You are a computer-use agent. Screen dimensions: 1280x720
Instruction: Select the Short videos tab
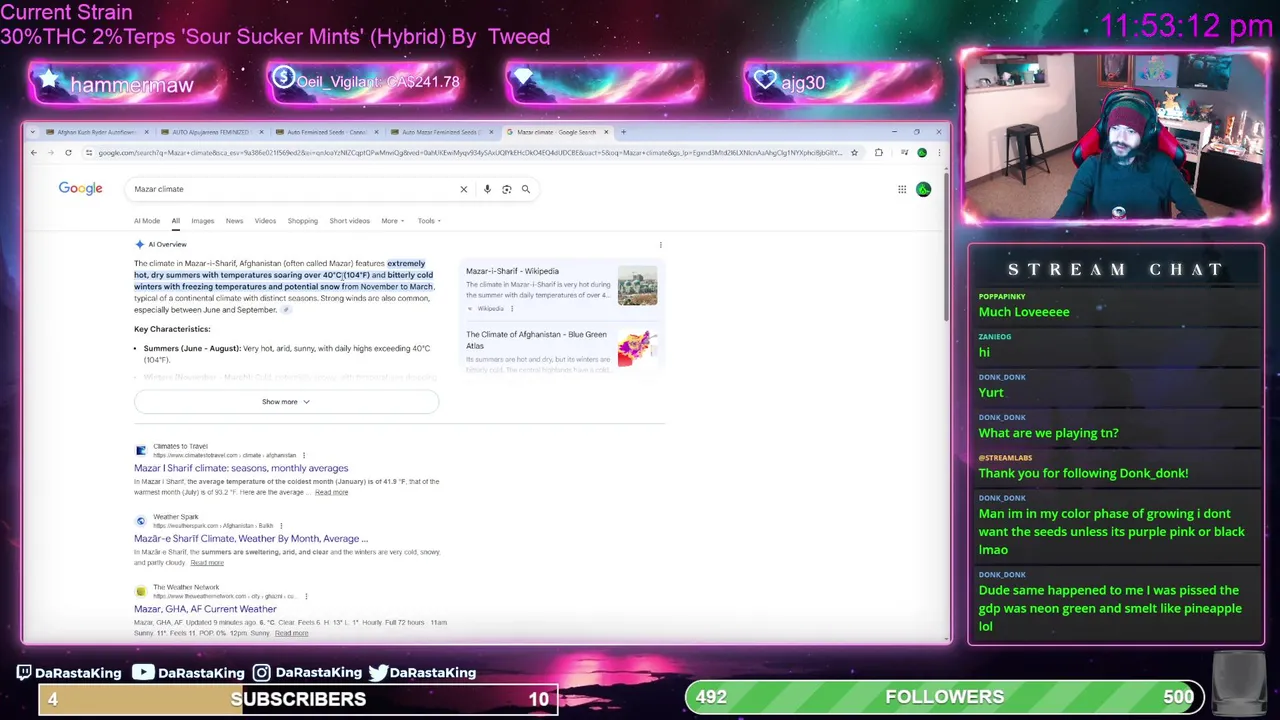[350, 221]
